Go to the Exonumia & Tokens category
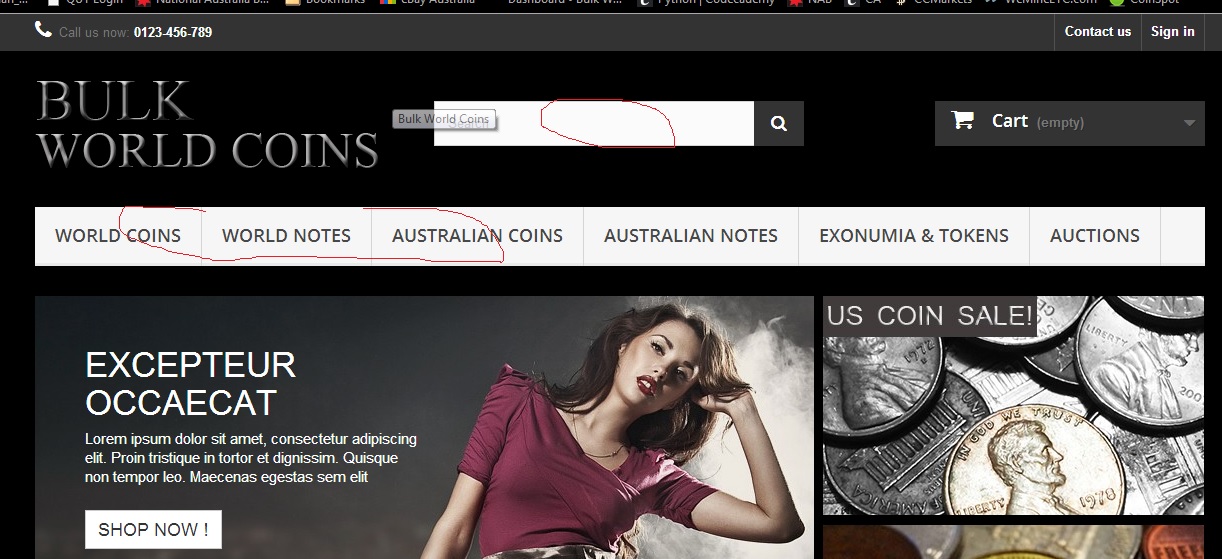 [914, 236]
